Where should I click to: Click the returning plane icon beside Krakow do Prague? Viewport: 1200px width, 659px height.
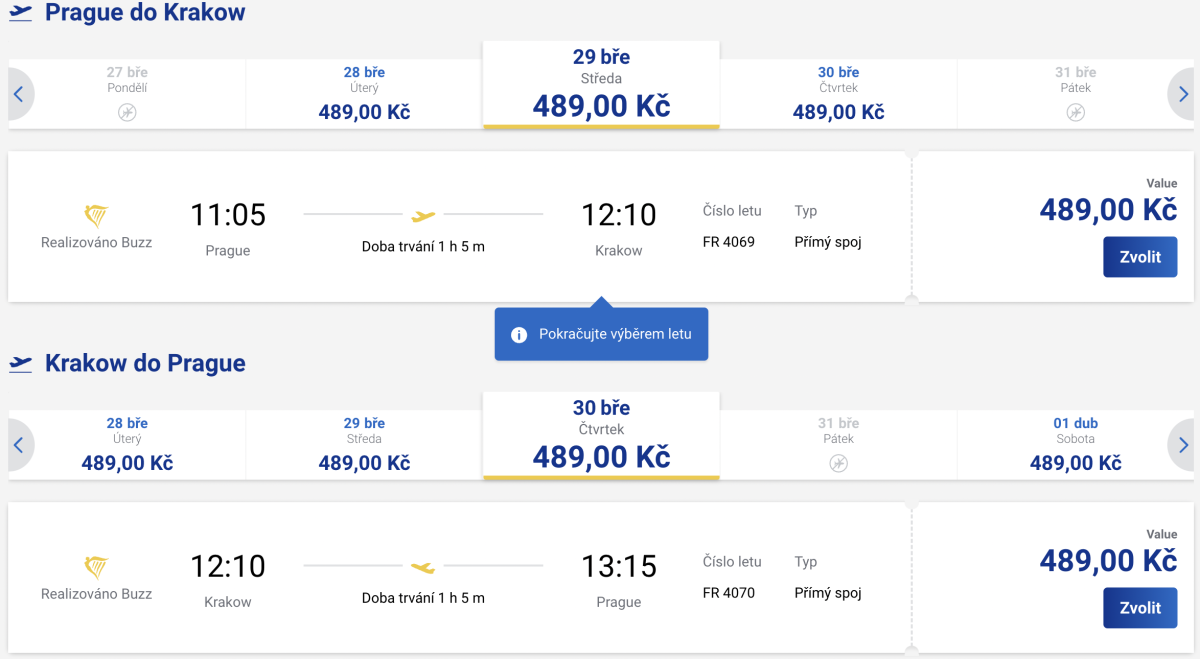[x=20, y=364]
